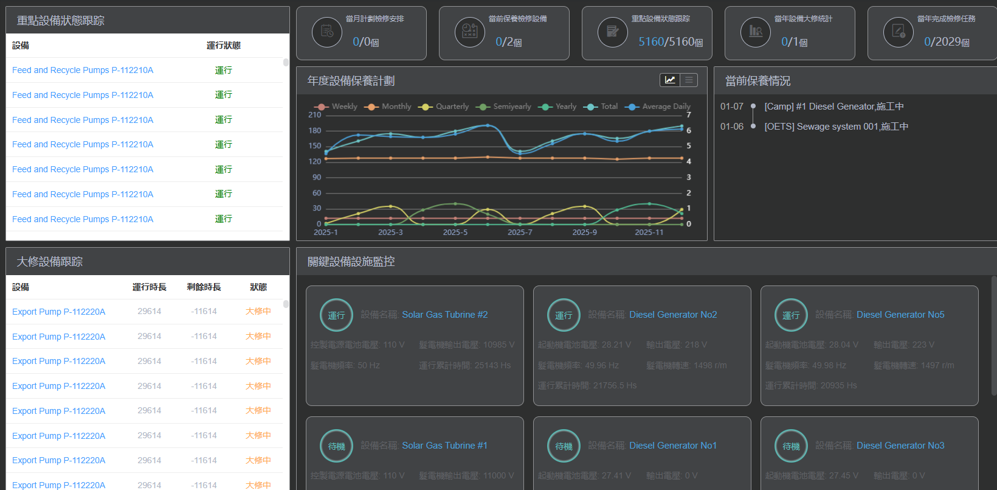Viewport: 997px width, 490px height.
Task: Click 運行累計時間 20935 Hs reading
Action: [x=811, y=386]
